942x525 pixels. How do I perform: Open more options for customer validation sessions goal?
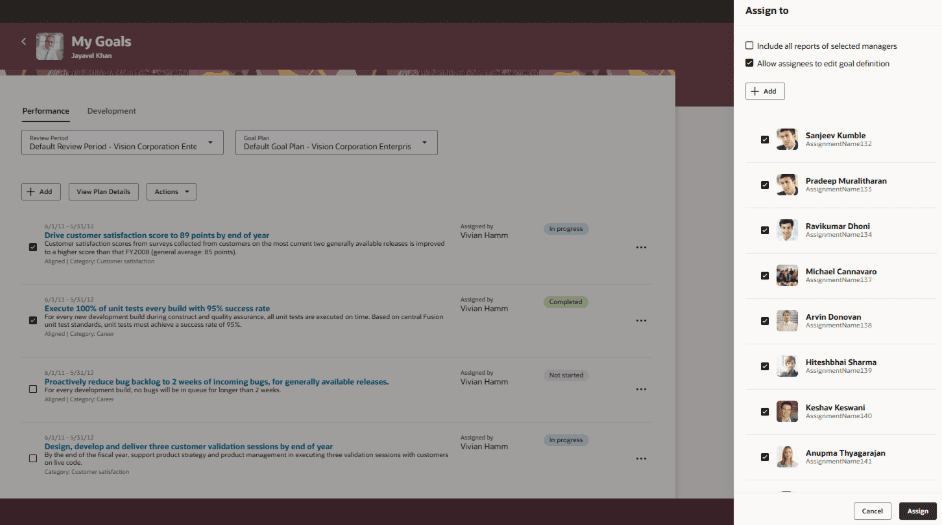tap(641, 459)
